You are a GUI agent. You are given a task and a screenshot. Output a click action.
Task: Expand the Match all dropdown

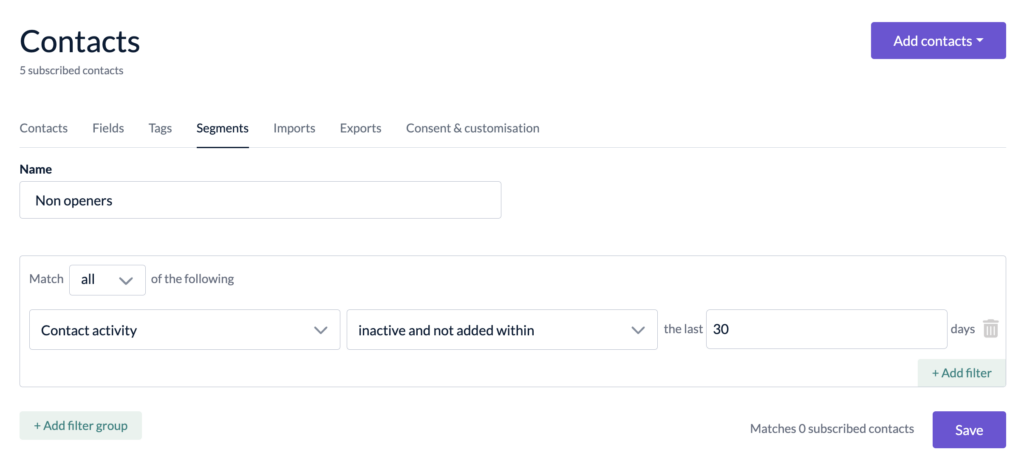click(106, 280)
